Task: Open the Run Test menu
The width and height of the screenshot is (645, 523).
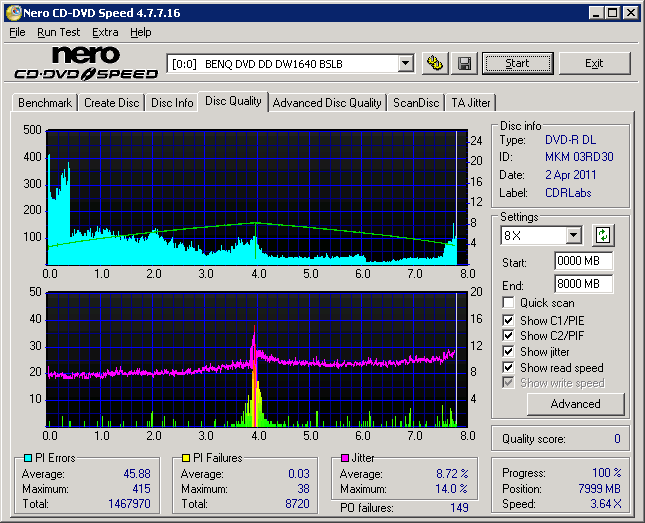Action: [59, 32]
